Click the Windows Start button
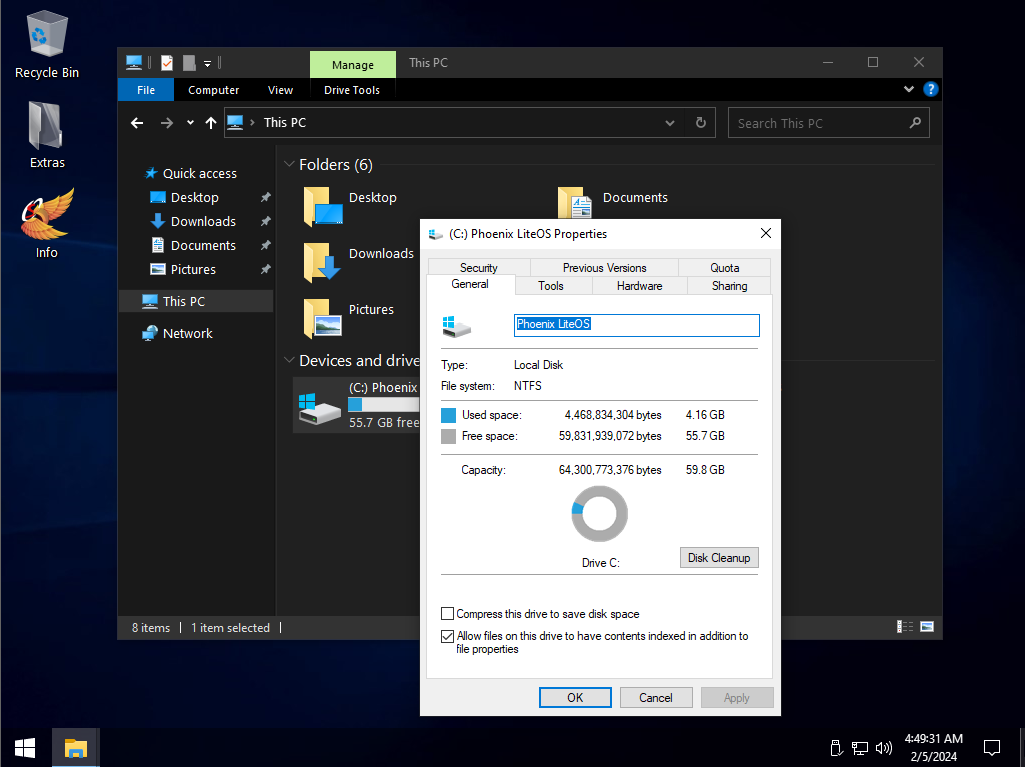The height and width of the screenshot is (767, 1025). (x=25, y=747)
